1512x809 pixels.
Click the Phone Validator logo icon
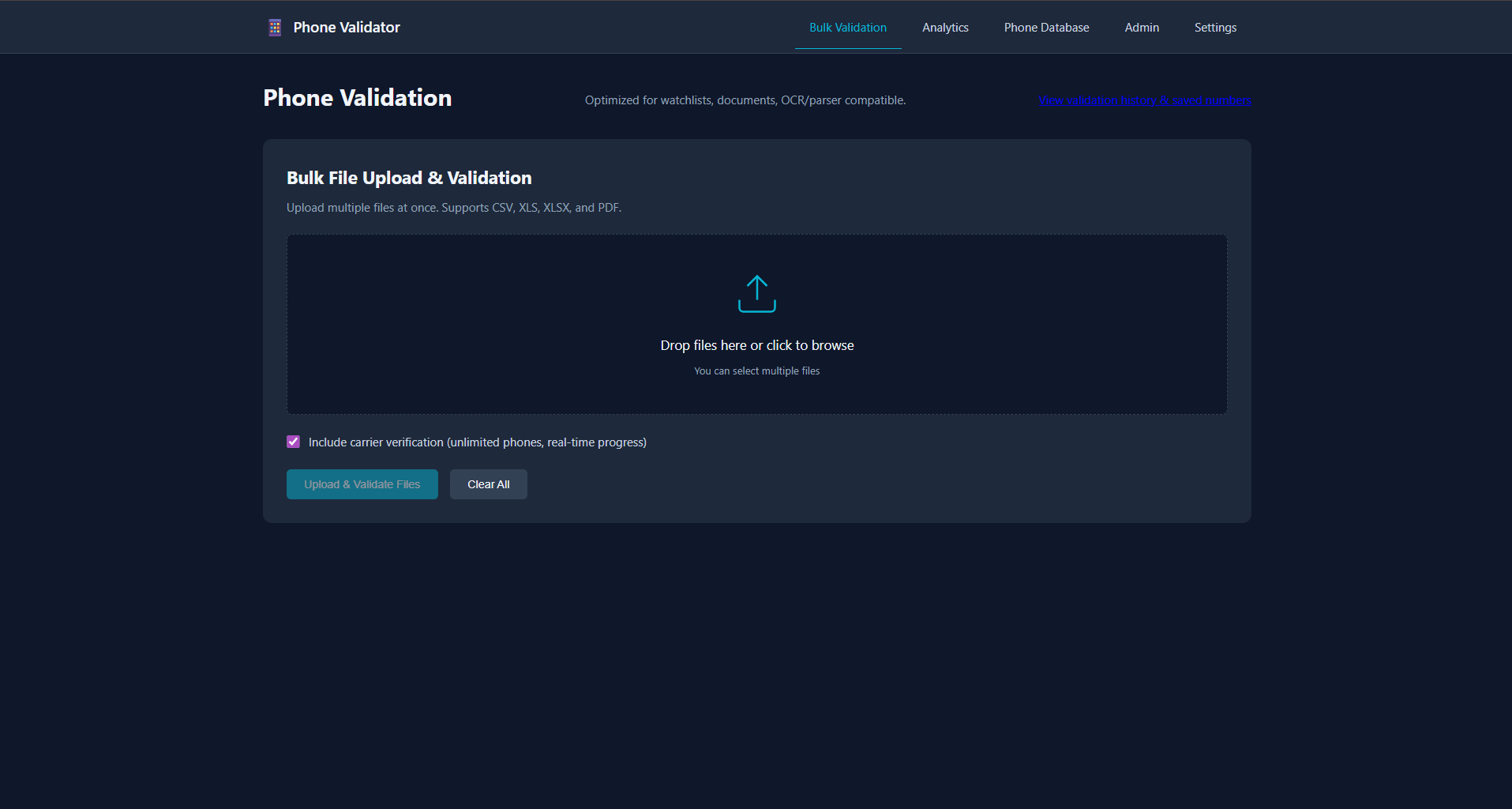(x=275, y=28)
